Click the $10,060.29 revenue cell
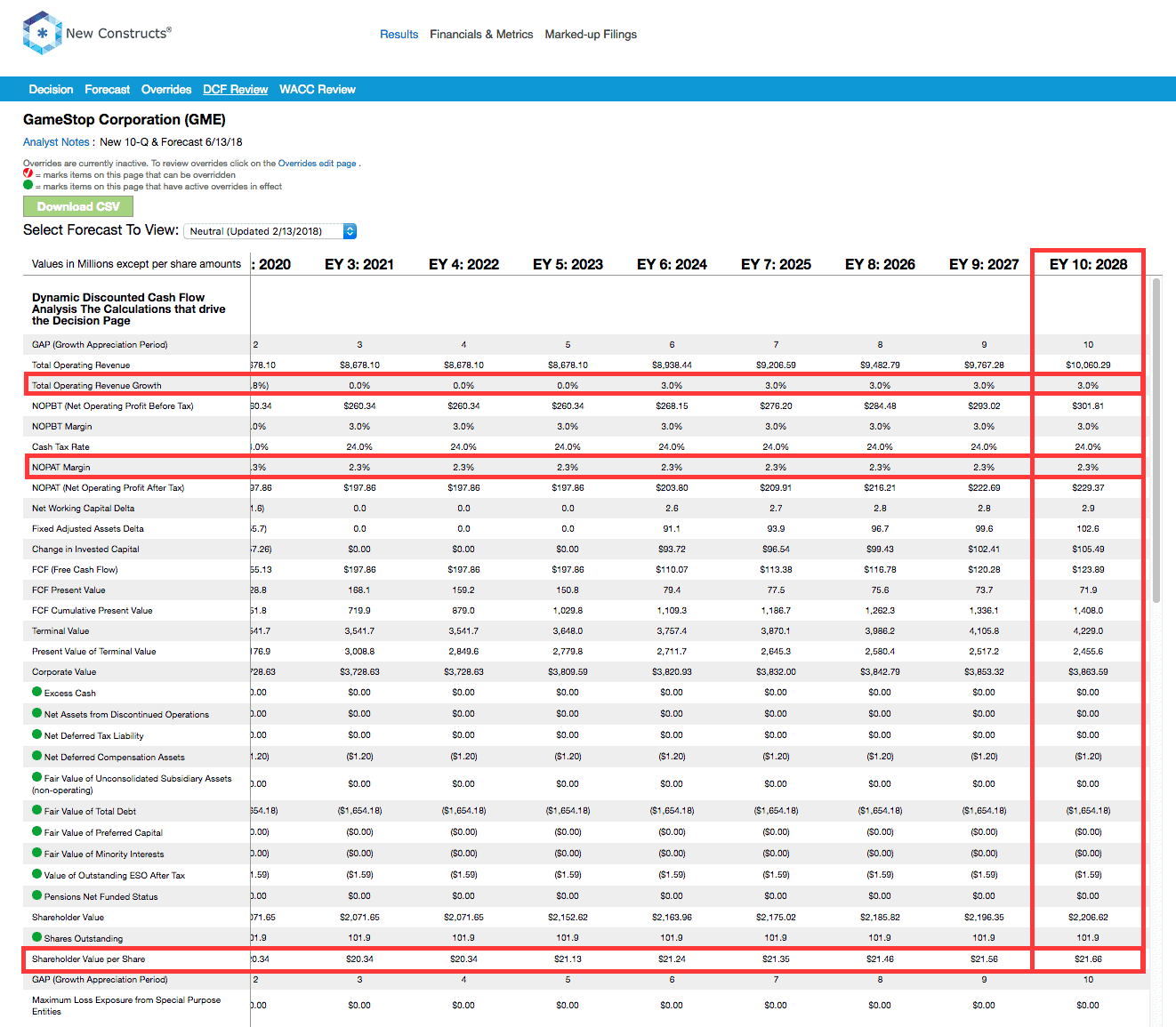This screenshot has width=1176, height=1027. [x=1088, y=365]
